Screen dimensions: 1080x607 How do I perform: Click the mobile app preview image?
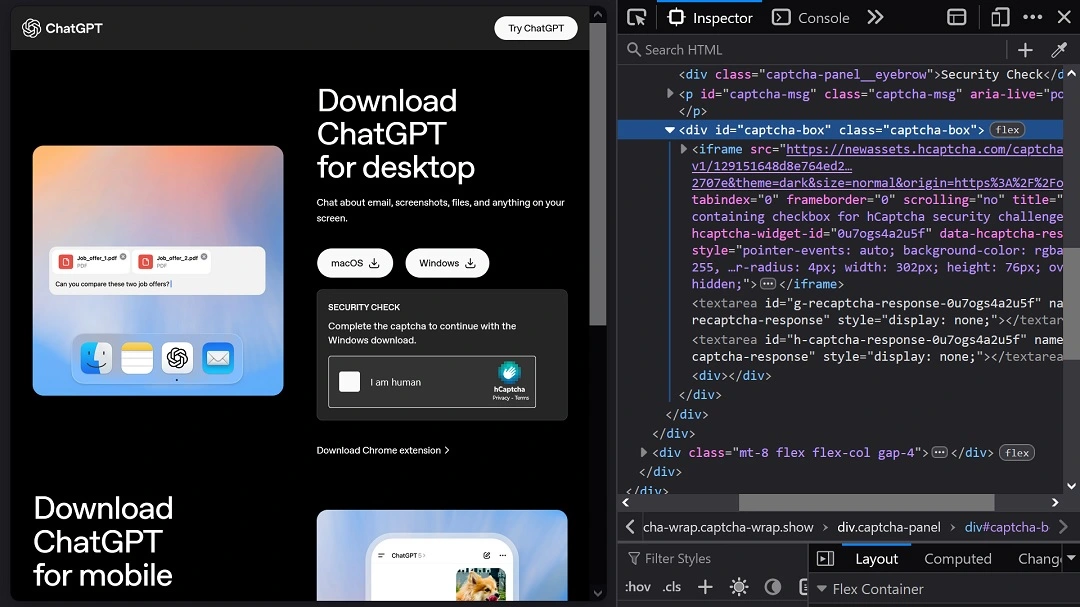click(x=442, y=555)
